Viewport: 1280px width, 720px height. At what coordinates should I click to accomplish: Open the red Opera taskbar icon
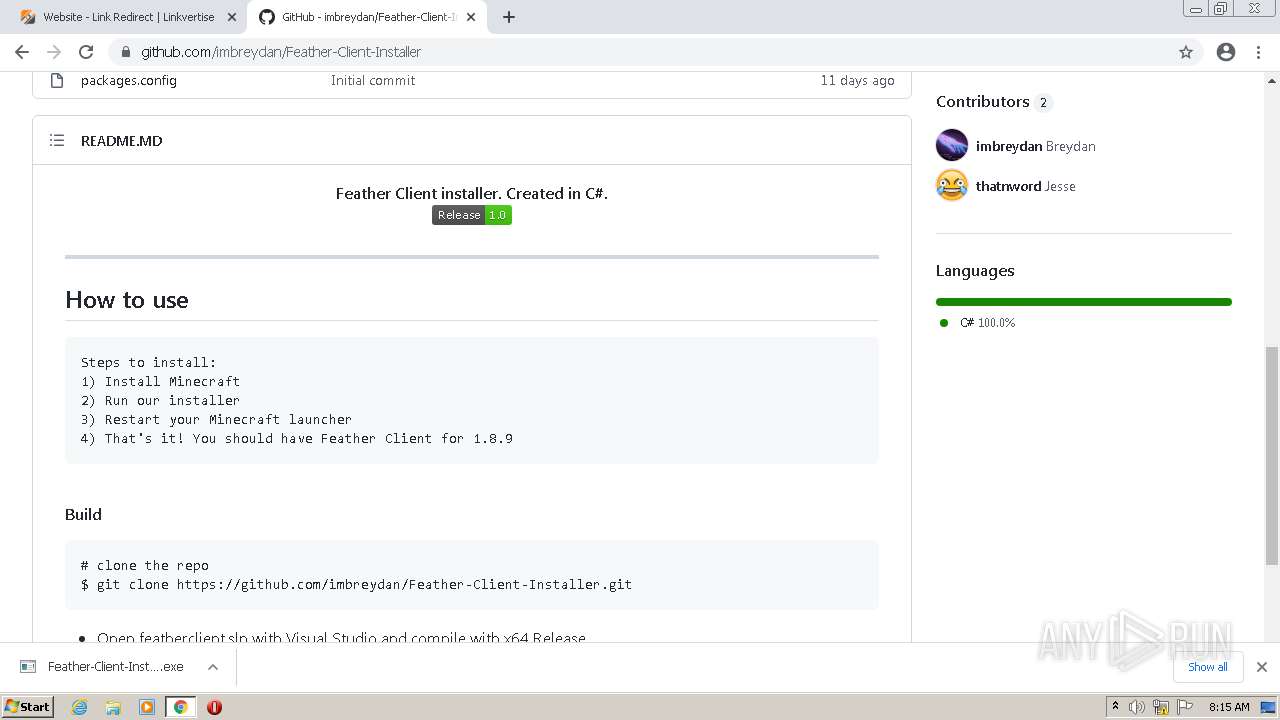point(214,707)
